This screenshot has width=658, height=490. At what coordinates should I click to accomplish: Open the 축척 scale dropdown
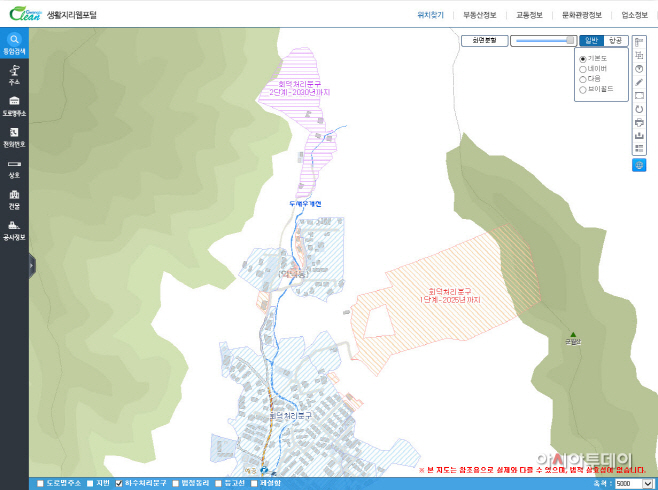634,484
